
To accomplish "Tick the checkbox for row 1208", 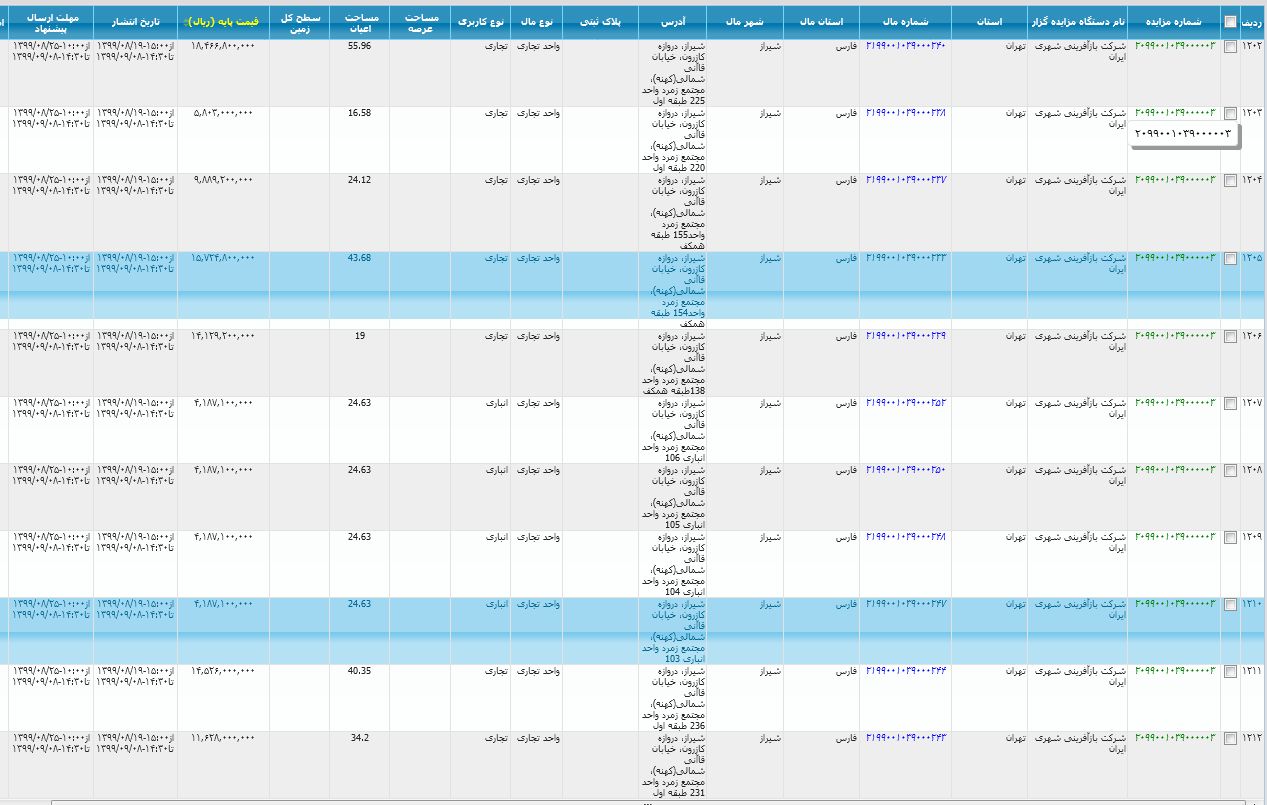I will click(x=1230, y=470).
